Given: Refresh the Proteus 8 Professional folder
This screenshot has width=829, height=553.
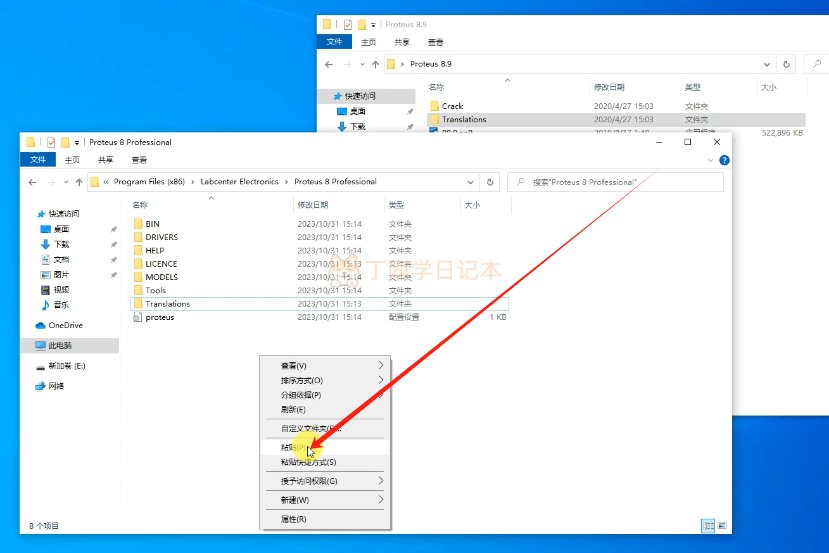Looking at the screenshot, I should tap(490, 182).
